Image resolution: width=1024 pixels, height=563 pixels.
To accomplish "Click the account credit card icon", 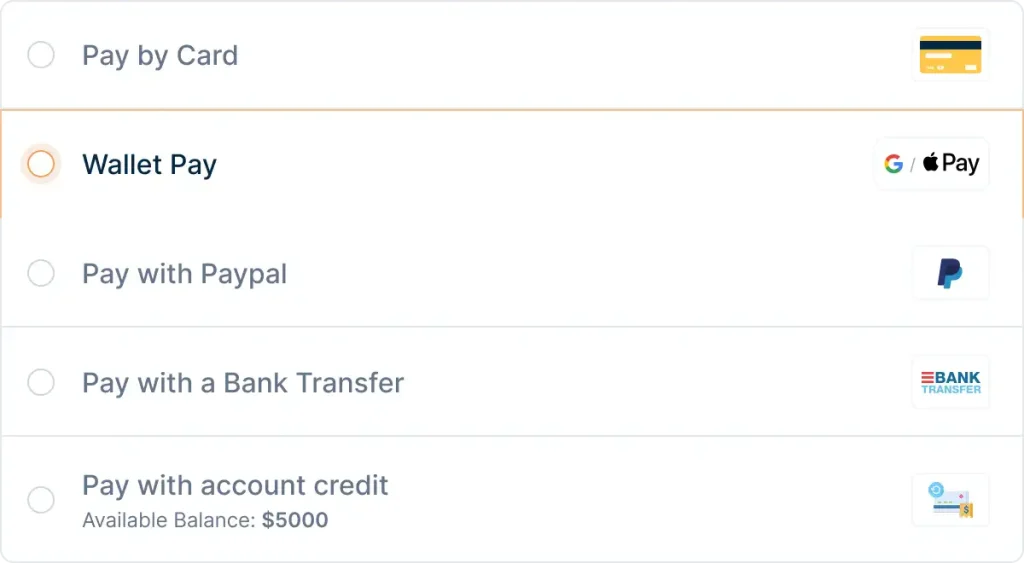I will click(x=951, y=500).
